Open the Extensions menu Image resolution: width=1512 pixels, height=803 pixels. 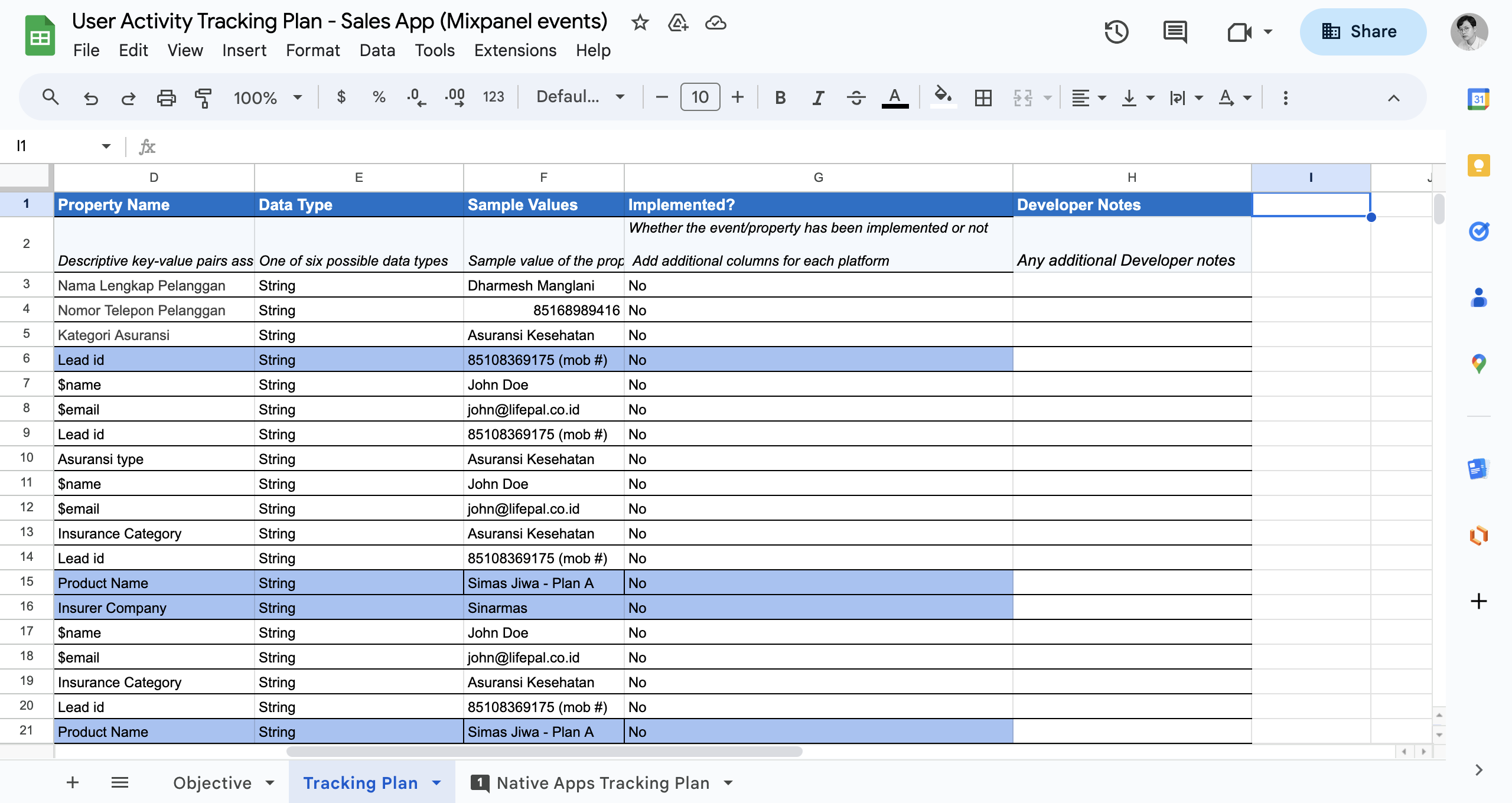(x=515, y=51)
